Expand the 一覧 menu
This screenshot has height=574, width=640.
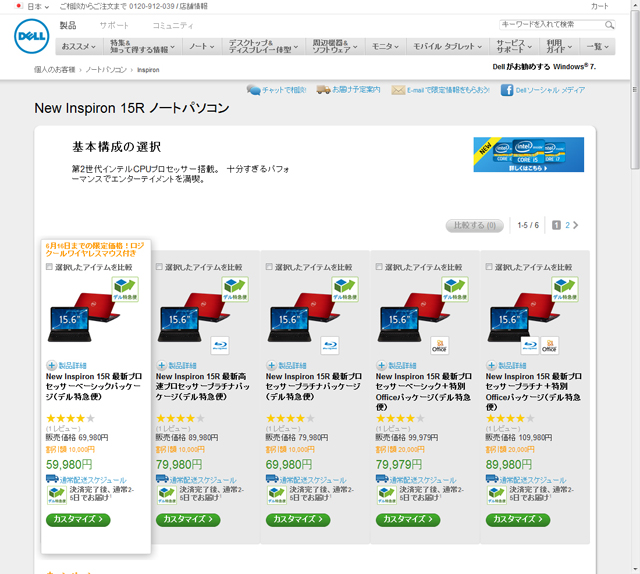(598, 47)
